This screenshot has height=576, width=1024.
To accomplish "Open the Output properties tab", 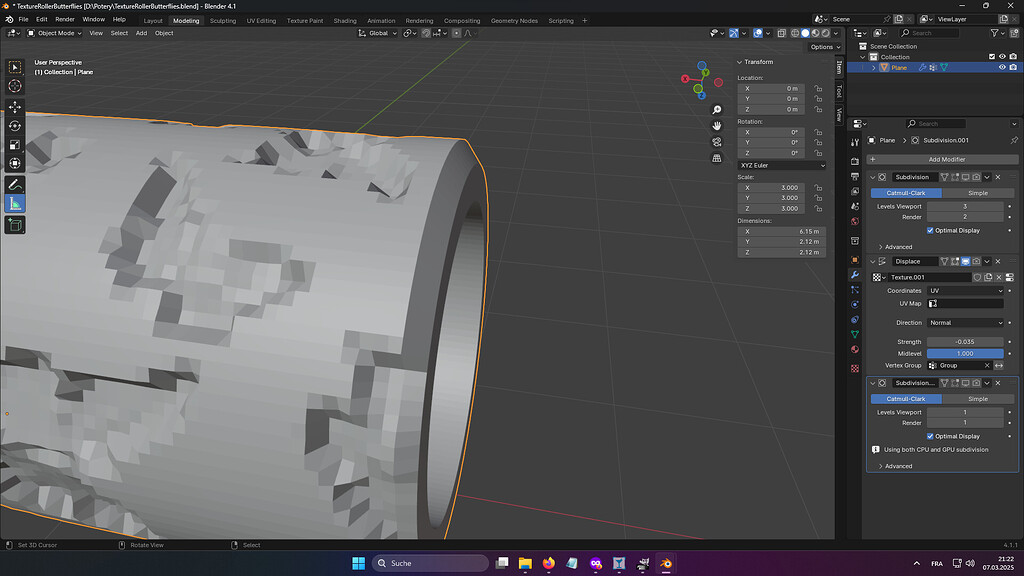I will [x=855, y=176].
